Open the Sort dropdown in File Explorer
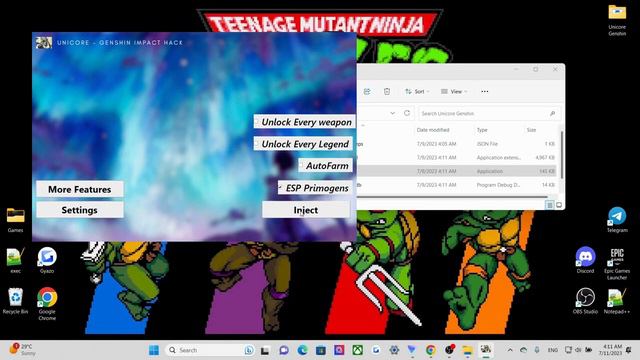This screenshot has width=640, height=360. [x=417, y=91]
